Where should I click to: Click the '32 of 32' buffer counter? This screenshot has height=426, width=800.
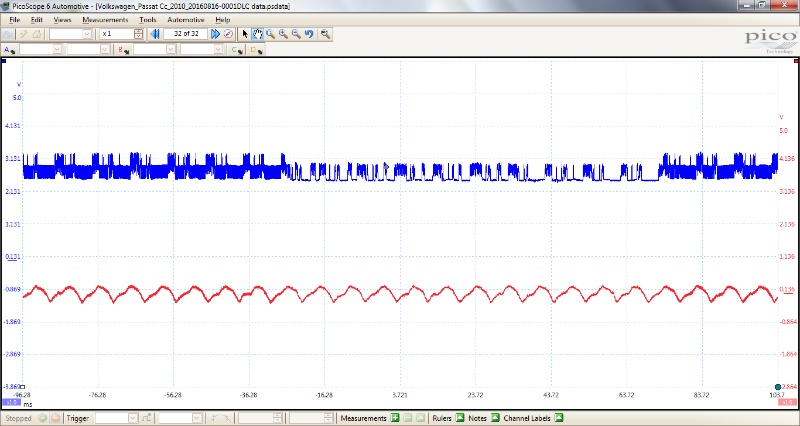pos(186,34)
